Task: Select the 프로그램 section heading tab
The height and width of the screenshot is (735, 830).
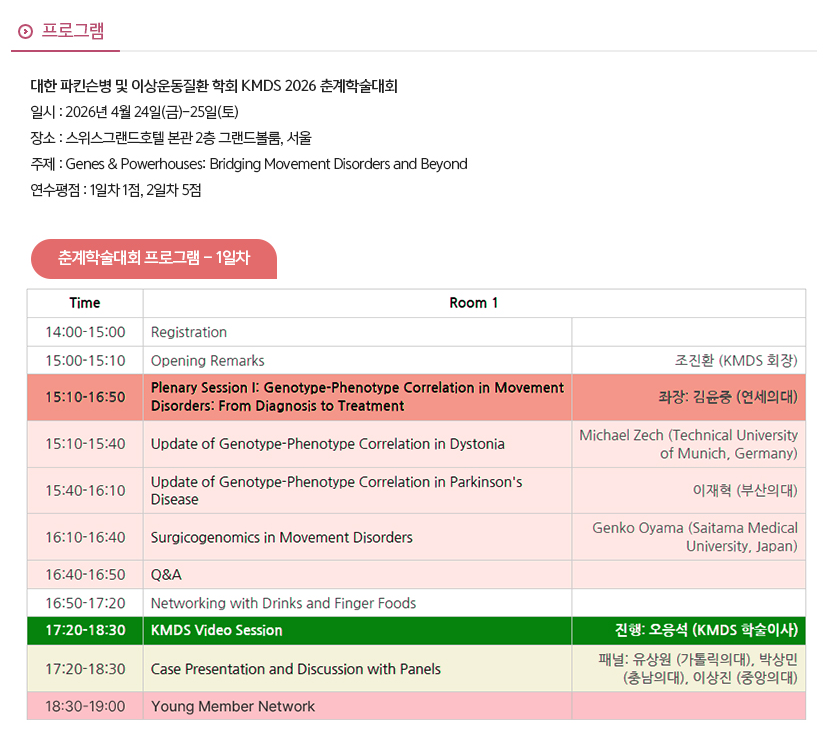Action: click(72, 31)
